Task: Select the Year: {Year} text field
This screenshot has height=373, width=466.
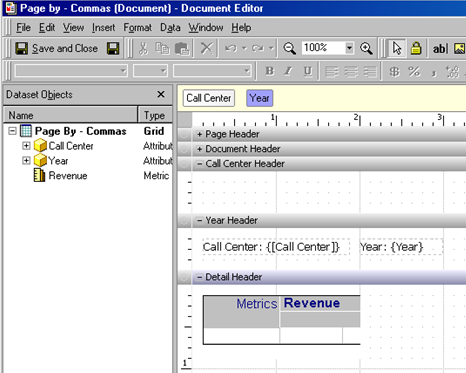Action: pos(401,247)
